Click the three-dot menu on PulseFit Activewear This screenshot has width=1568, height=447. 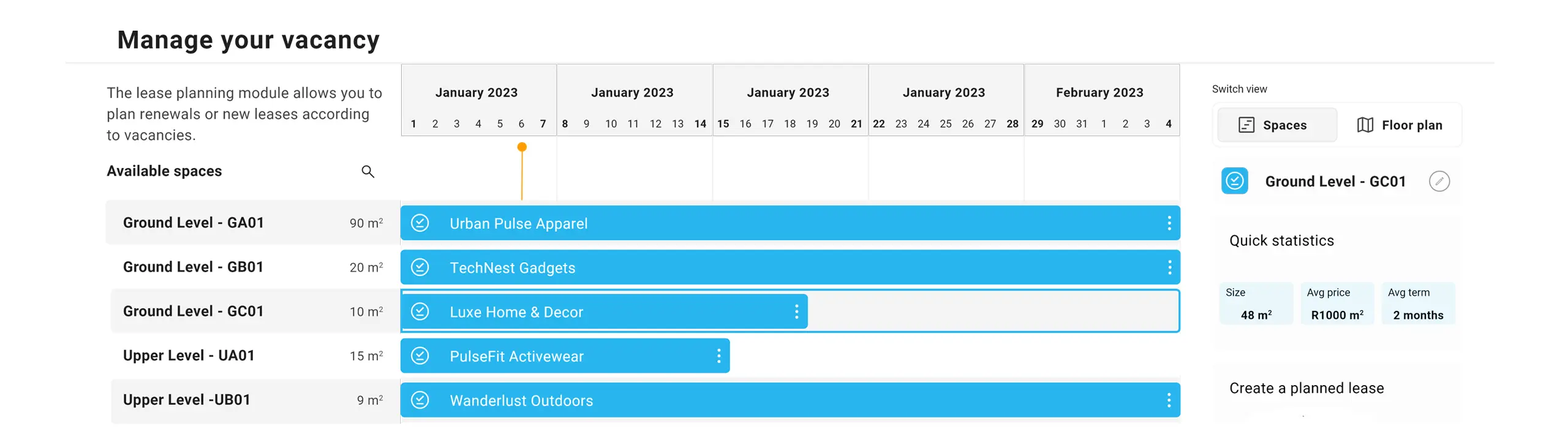point(718,356)
